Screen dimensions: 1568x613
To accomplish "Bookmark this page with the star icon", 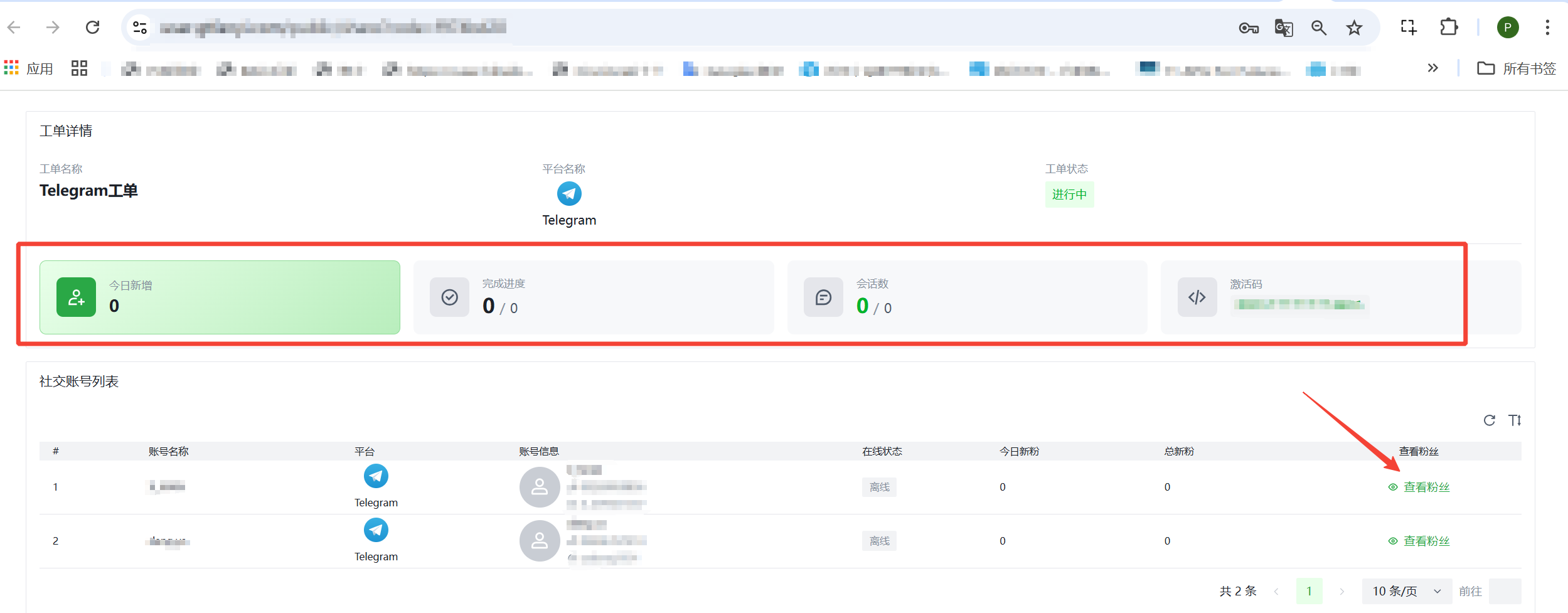I will coord(1354,28).
